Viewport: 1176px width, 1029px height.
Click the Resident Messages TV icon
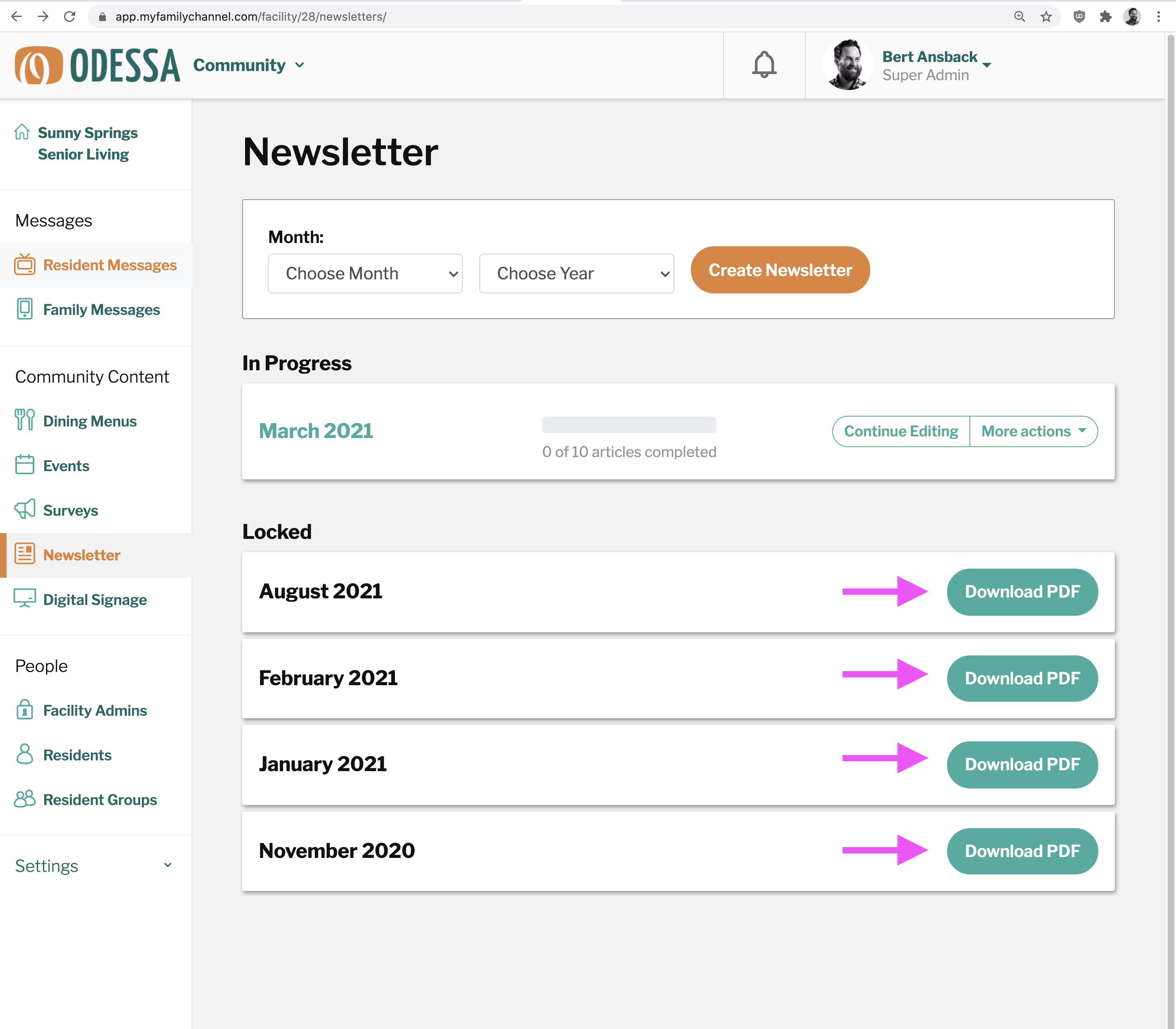click(25, 264)
